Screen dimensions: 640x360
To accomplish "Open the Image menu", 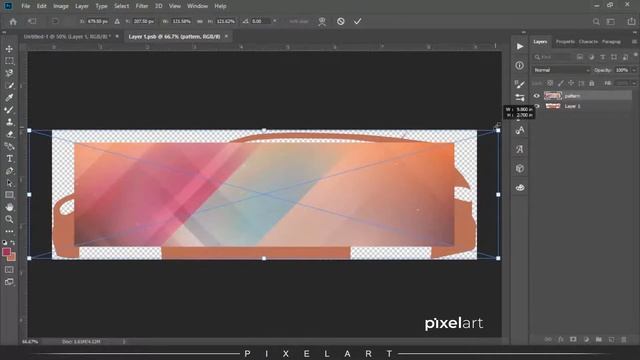I will tap(61, 6).
